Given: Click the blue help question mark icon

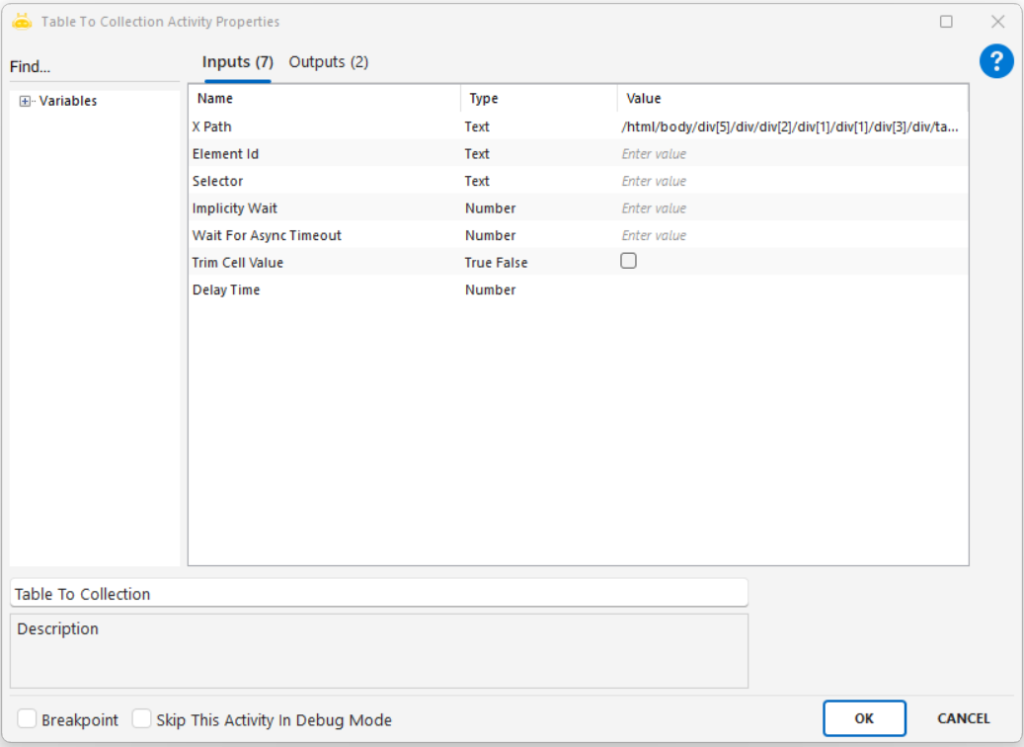Looking at the screenshot, I should [996, 62].
